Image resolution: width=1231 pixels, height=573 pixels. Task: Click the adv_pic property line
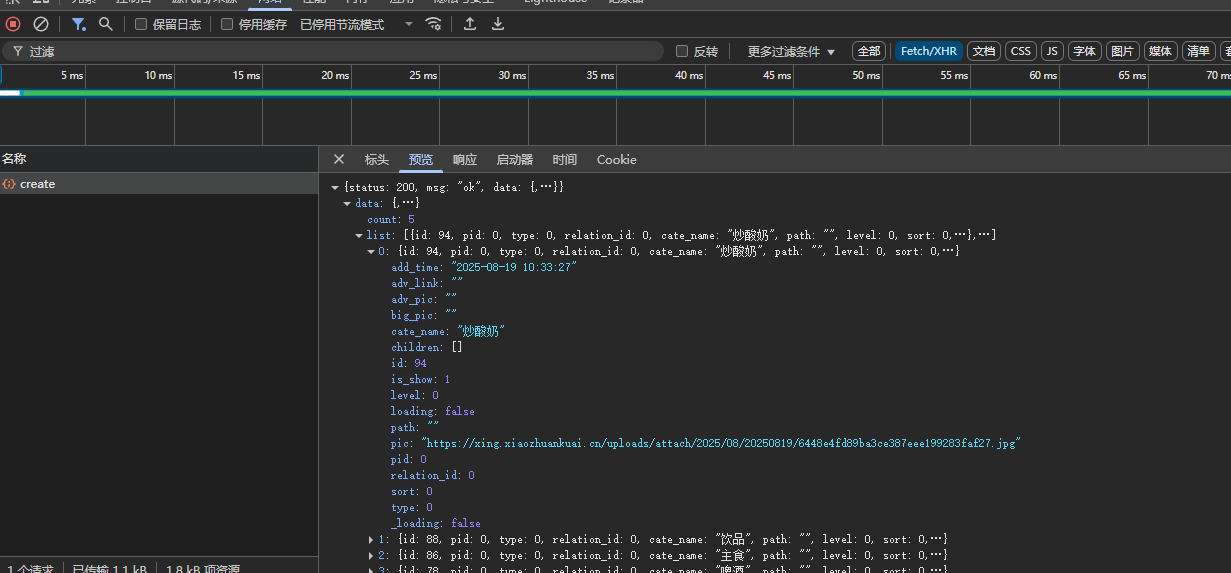pos(424,299)
